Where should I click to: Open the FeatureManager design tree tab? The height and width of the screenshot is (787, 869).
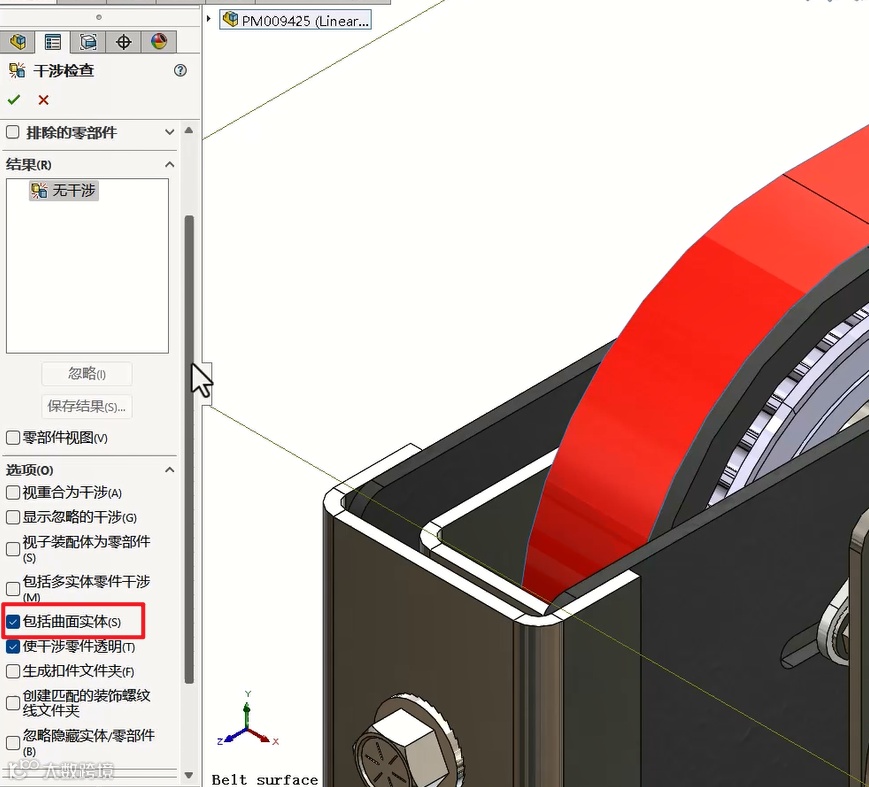(18, 42)
